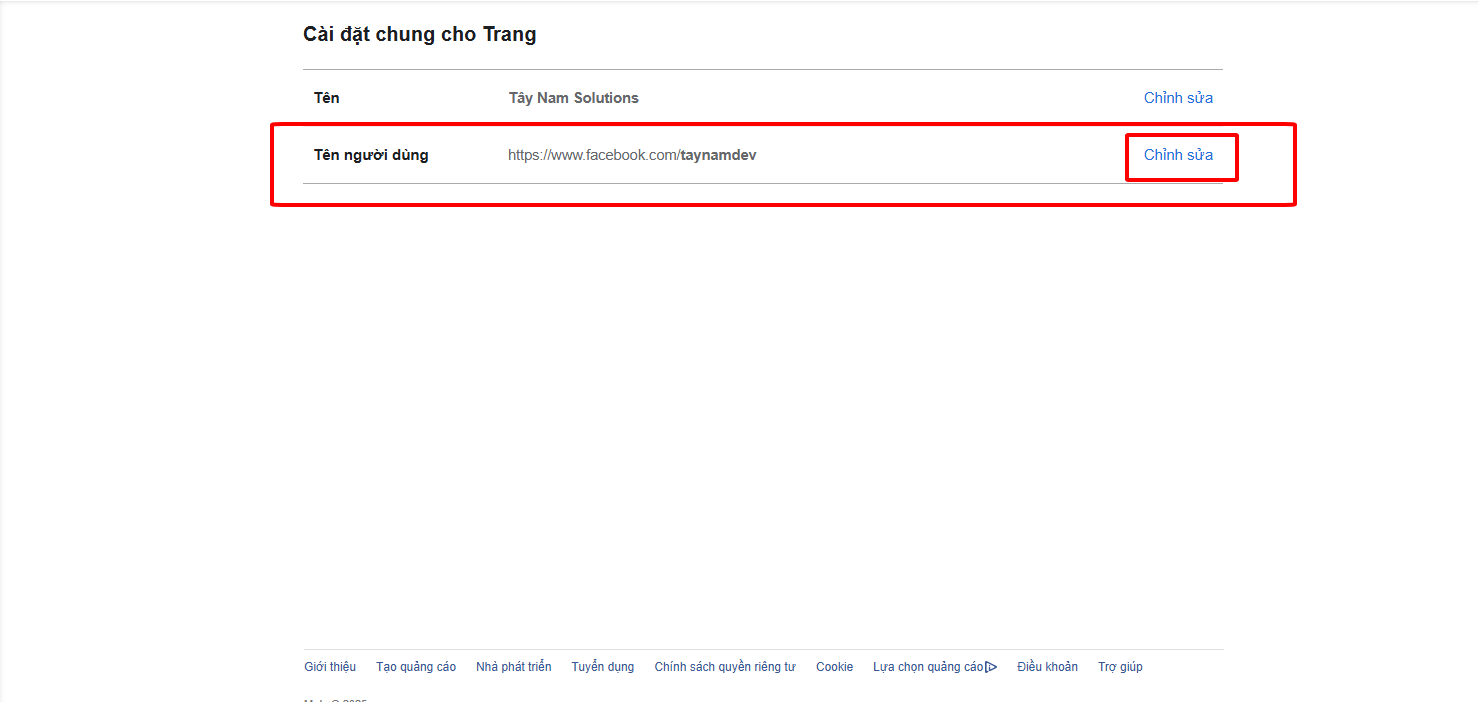This screenshot has width=1478, height=702.
Task: Click the AdChoices triangle icon in footer
Action: [991, 667]
